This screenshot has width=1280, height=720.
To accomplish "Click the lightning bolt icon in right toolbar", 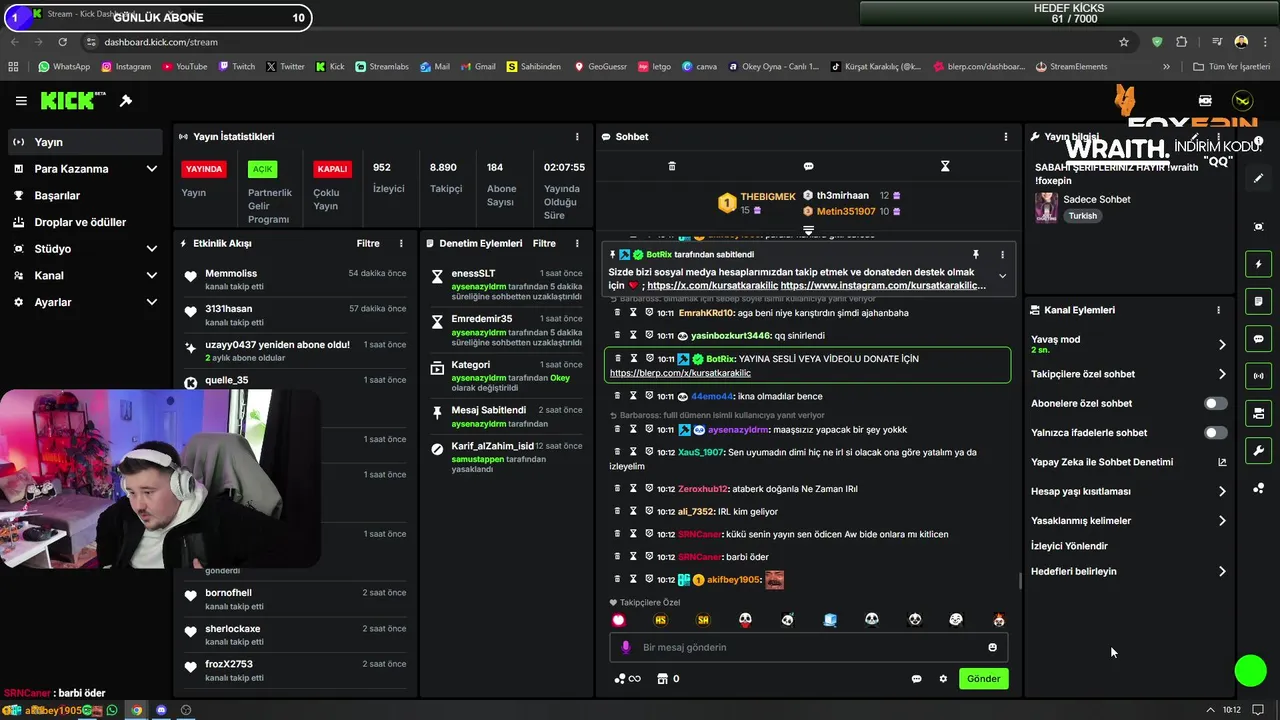I will [x=1258, y=264].
